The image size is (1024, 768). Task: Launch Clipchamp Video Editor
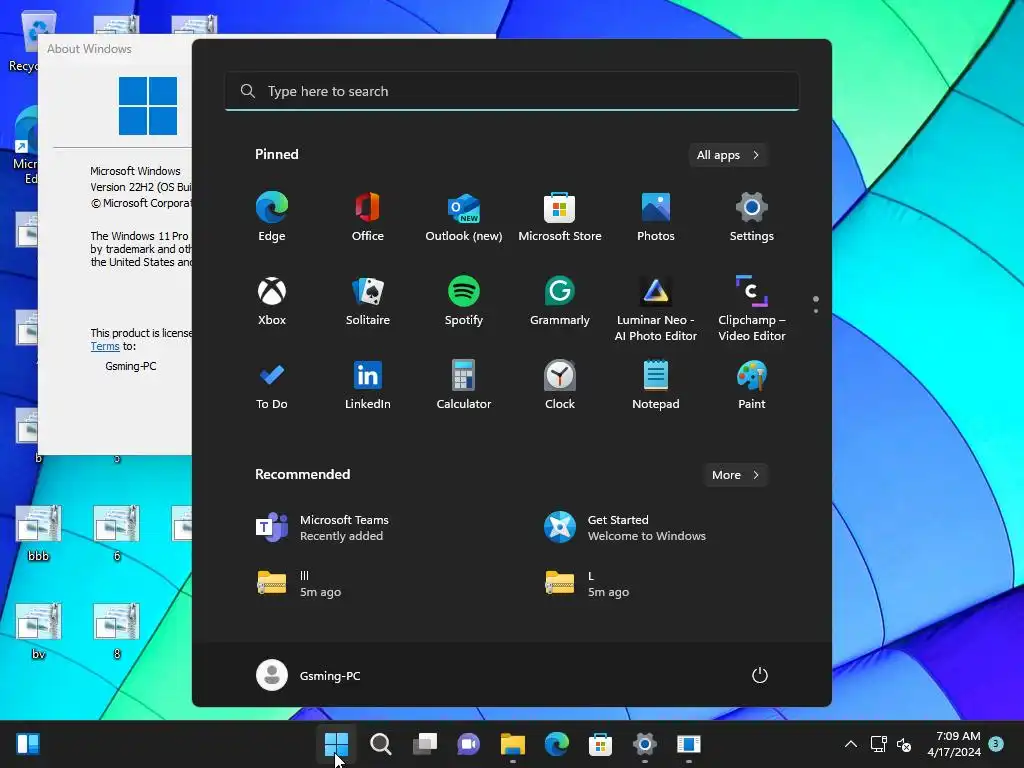point(752,309)
